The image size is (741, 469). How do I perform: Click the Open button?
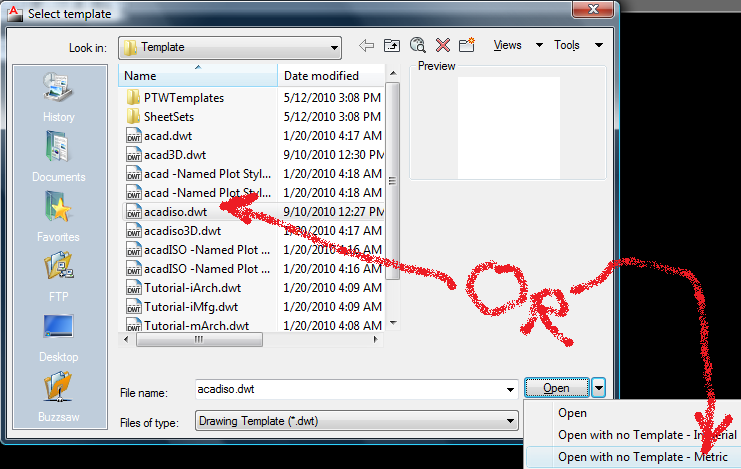pyautogui.click(x=557, y=388)
